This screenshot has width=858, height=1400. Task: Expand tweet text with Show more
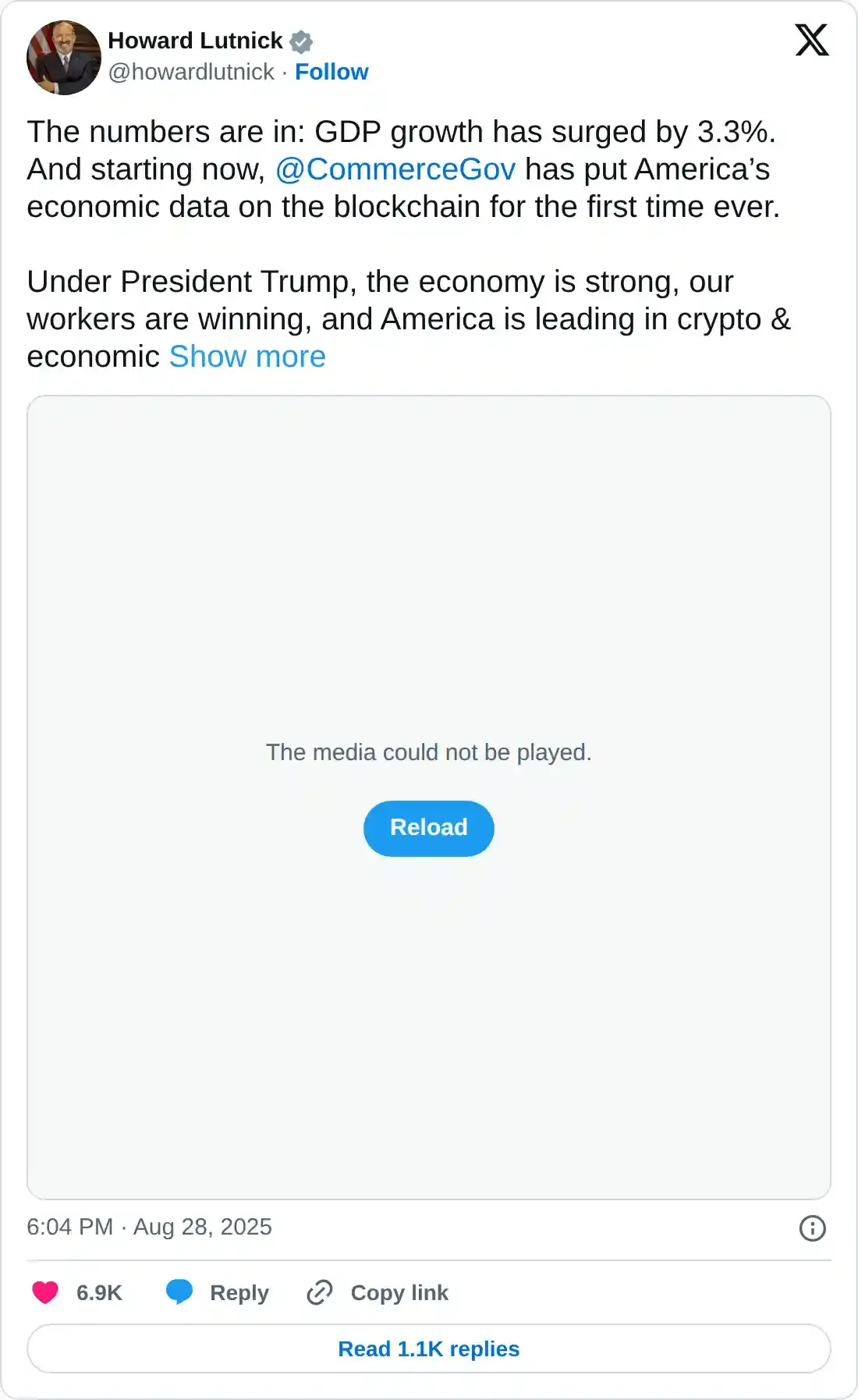click(247, 357)
